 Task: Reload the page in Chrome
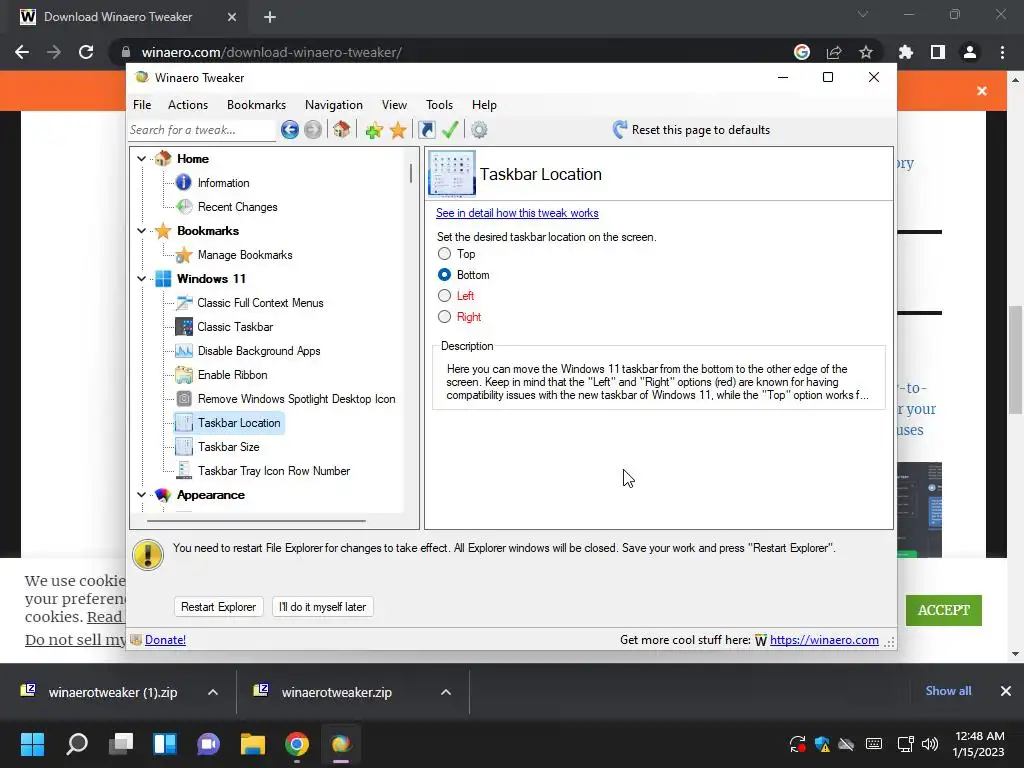pos(86,52)
